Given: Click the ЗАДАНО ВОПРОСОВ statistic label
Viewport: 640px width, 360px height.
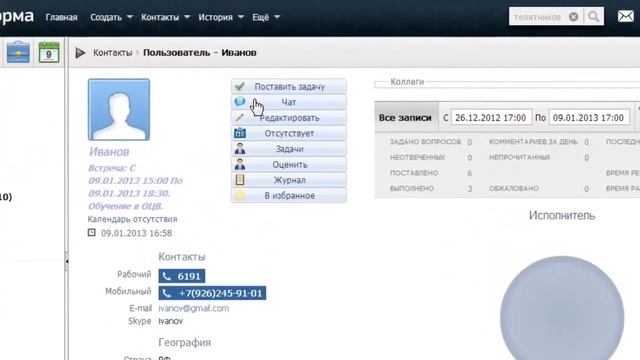Looking at the screenshot, I should (425, 142).
